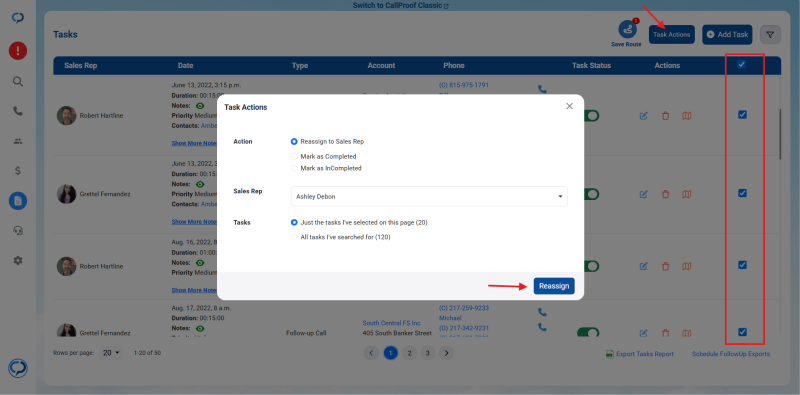Toggle the select-all checkbox in the table header
This screenshot has height=395, width=800.
click(x=742, y=65)
